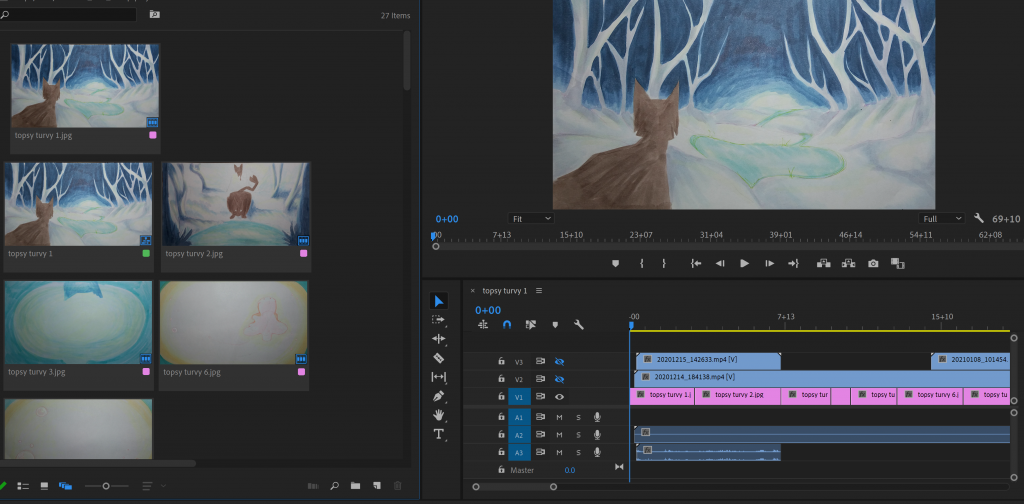Hide V1 track output eye
This screenshot has width=1024, height=504.
click(x=559, y=396)
